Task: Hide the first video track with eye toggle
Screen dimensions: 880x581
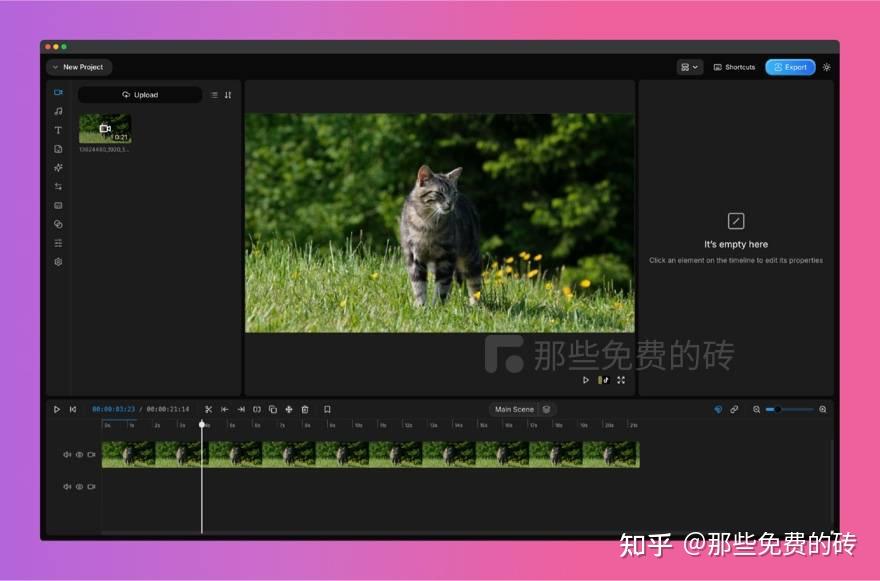Action: 78,454
